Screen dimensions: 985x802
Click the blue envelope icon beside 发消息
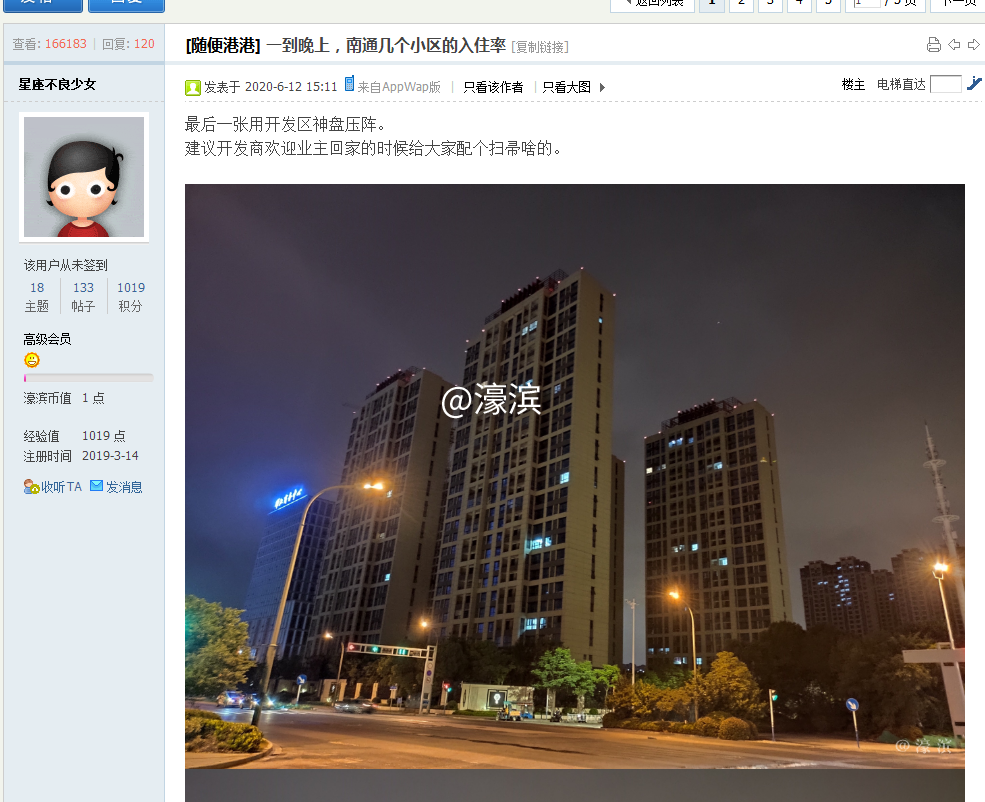click(97, 487)
